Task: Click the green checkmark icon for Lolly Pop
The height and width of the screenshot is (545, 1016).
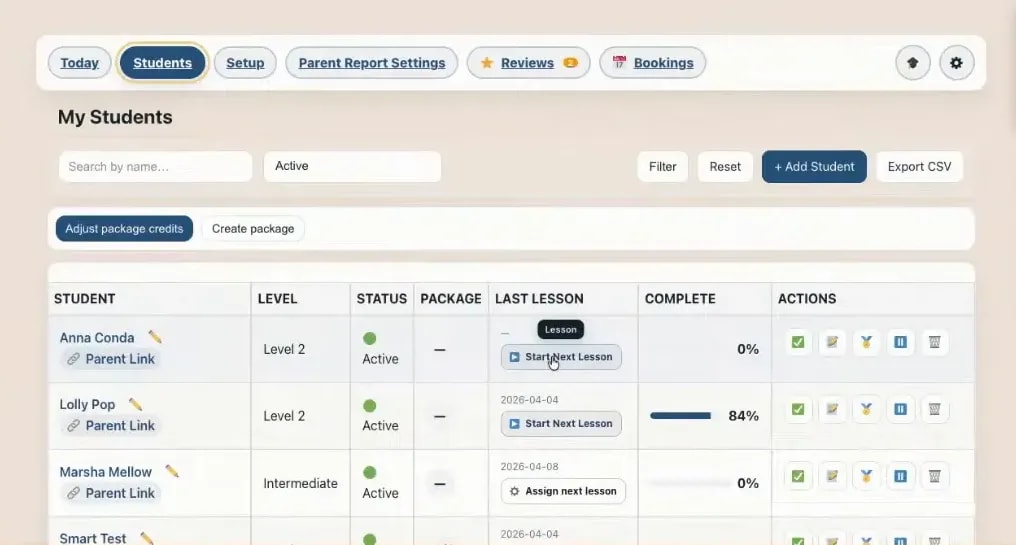Action: tap(798, 410)
